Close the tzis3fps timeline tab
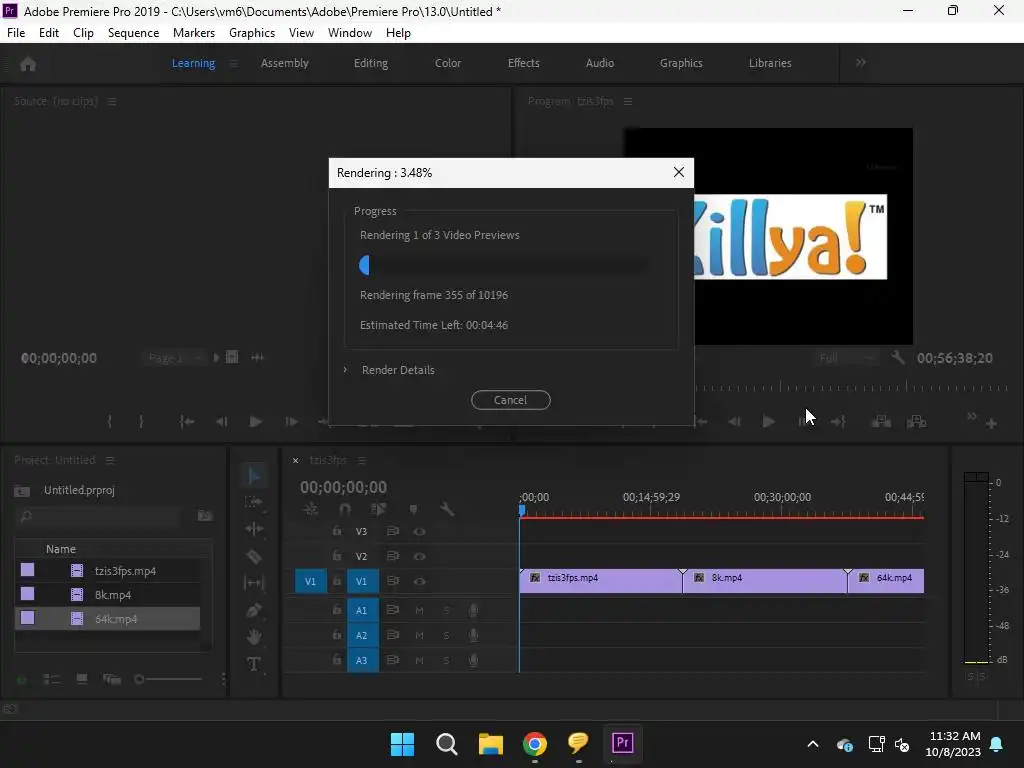The width and height of the screenshot is (1024, 768). tap(295, 460)
